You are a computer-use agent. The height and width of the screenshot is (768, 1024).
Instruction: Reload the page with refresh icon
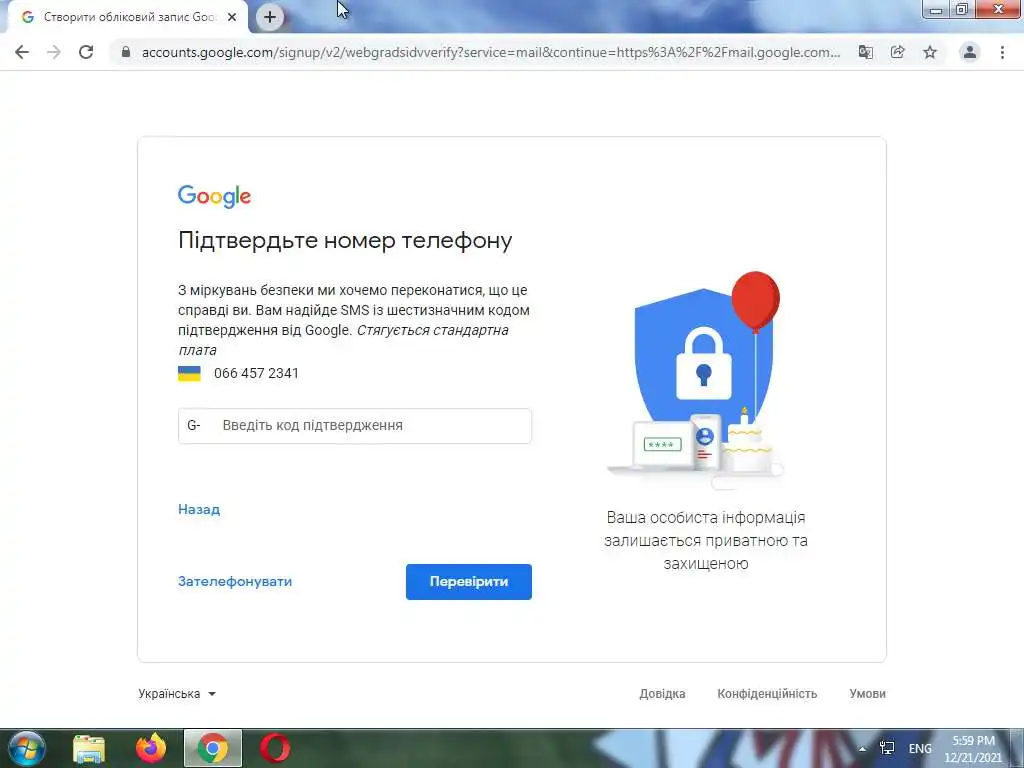[86, 52]
